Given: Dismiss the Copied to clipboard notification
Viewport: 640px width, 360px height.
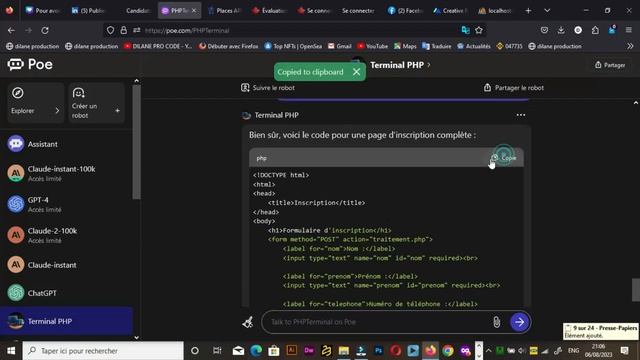Looking at the screenshot, I should (356, 72).
